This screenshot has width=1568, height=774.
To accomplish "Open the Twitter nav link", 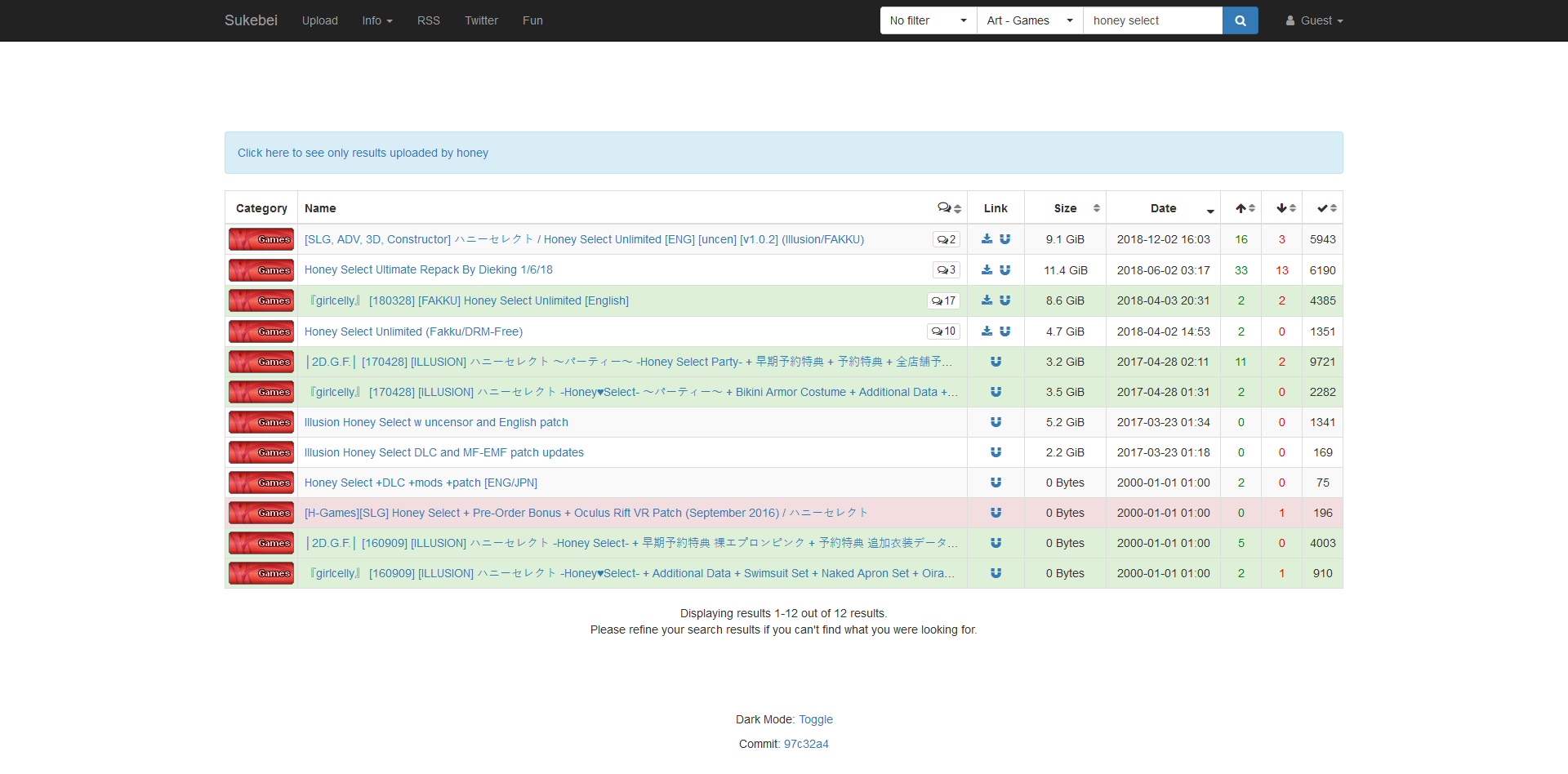I will pos(481,20).
